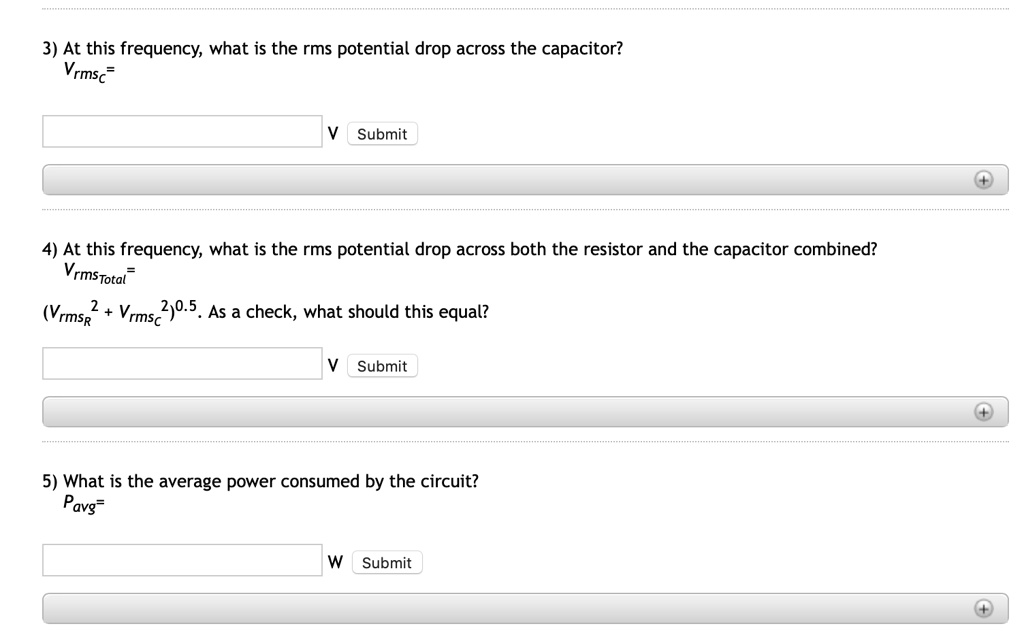This screenshot has height=637, width=1024.
Task: Click Submit beside question 3's V field
Action: click(381, 133)
